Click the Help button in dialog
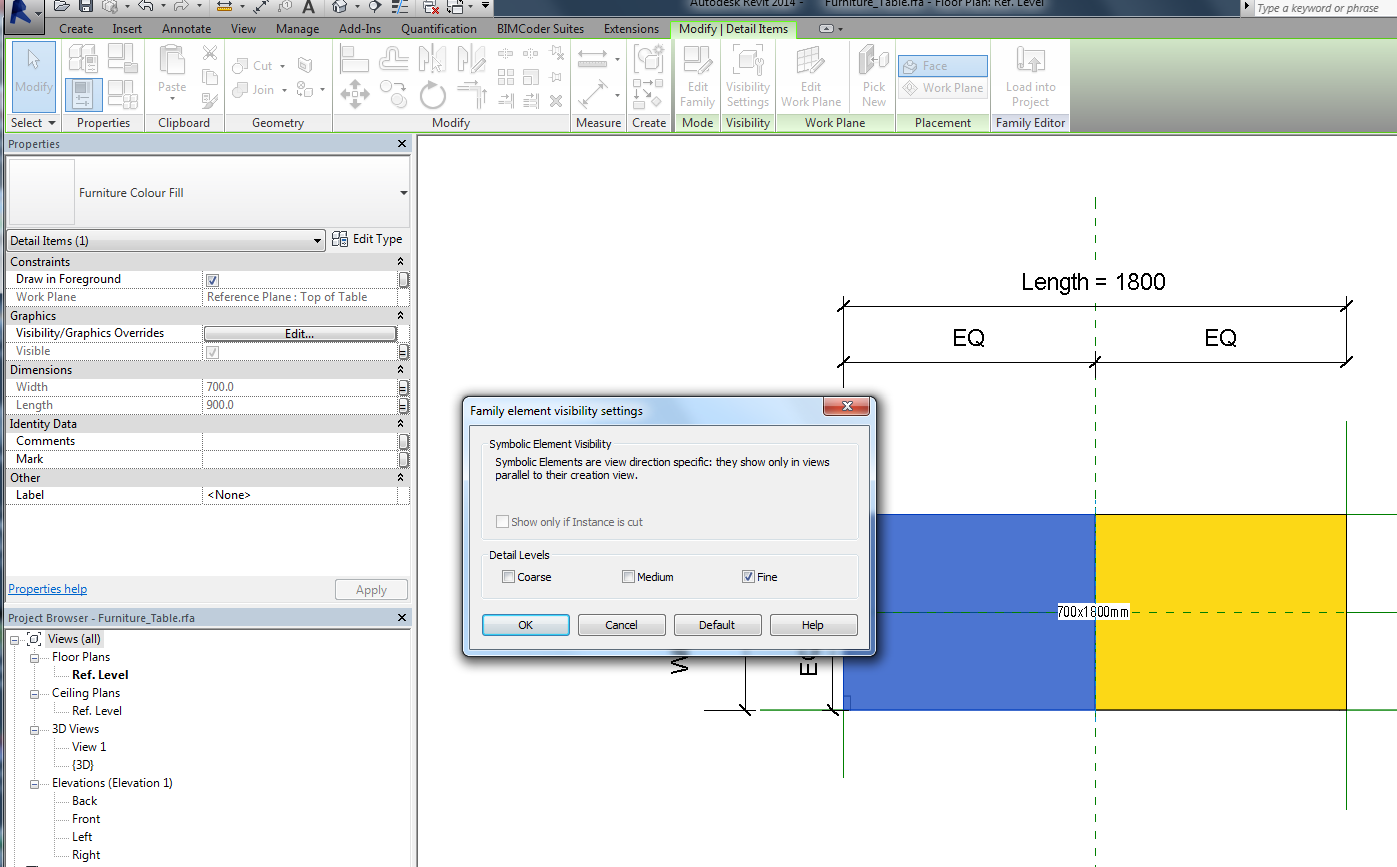 click(813, 625)
